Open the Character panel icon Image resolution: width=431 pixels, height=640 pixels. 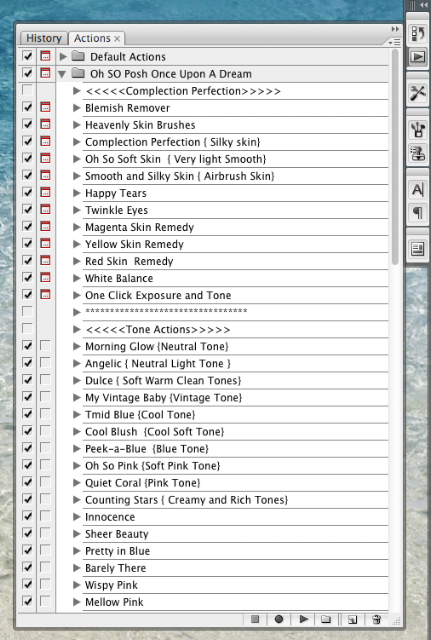point(418,189)
